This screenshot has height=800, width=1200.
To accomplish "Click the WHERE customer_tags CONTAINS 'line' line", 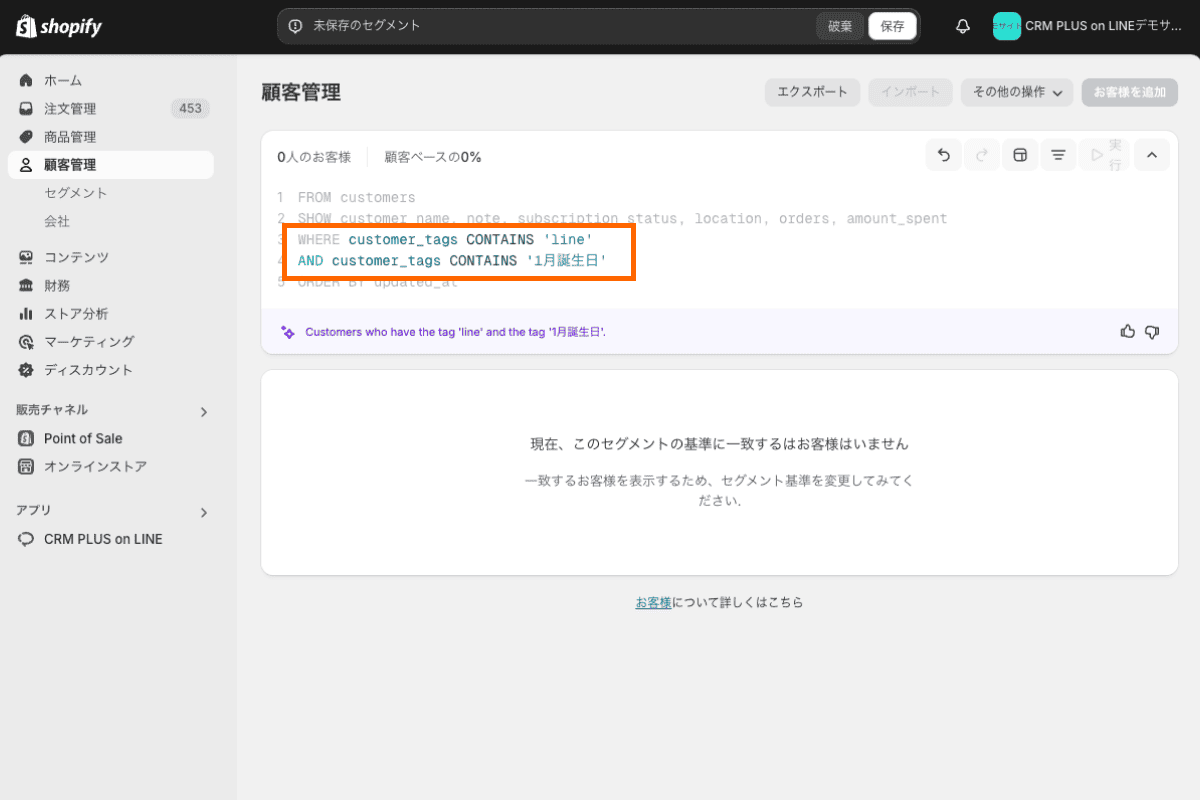I will coord(445,240).
